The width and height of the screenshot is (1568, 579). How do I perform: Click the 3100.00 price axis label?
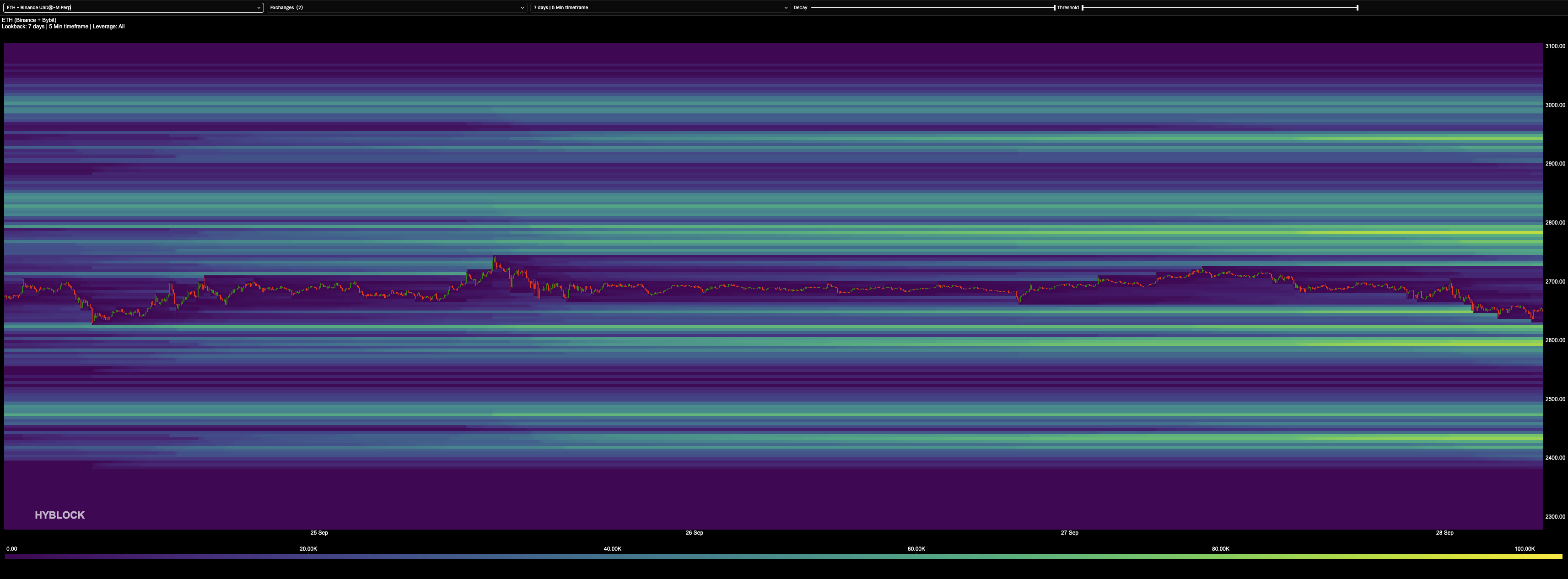1555,46
